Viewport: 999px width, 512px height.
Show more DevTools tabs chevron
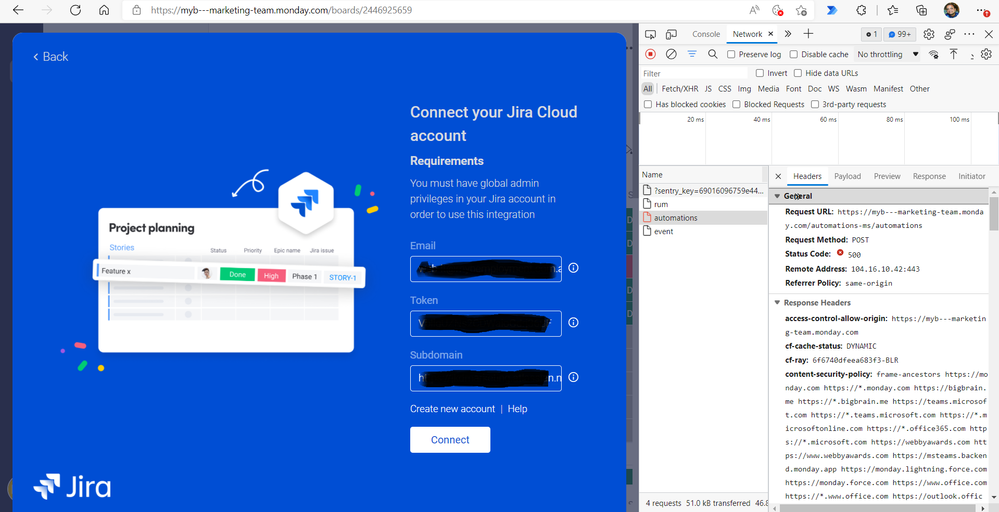coord(788,34)
